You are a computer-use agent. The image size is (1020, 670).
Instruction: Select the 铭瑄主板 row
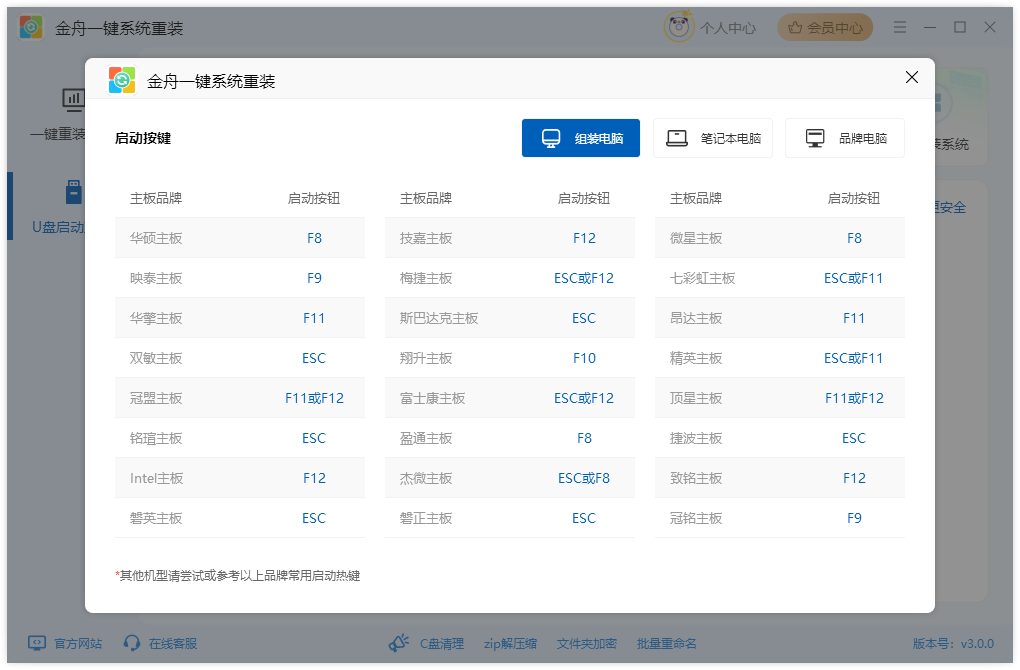point(239,438)
